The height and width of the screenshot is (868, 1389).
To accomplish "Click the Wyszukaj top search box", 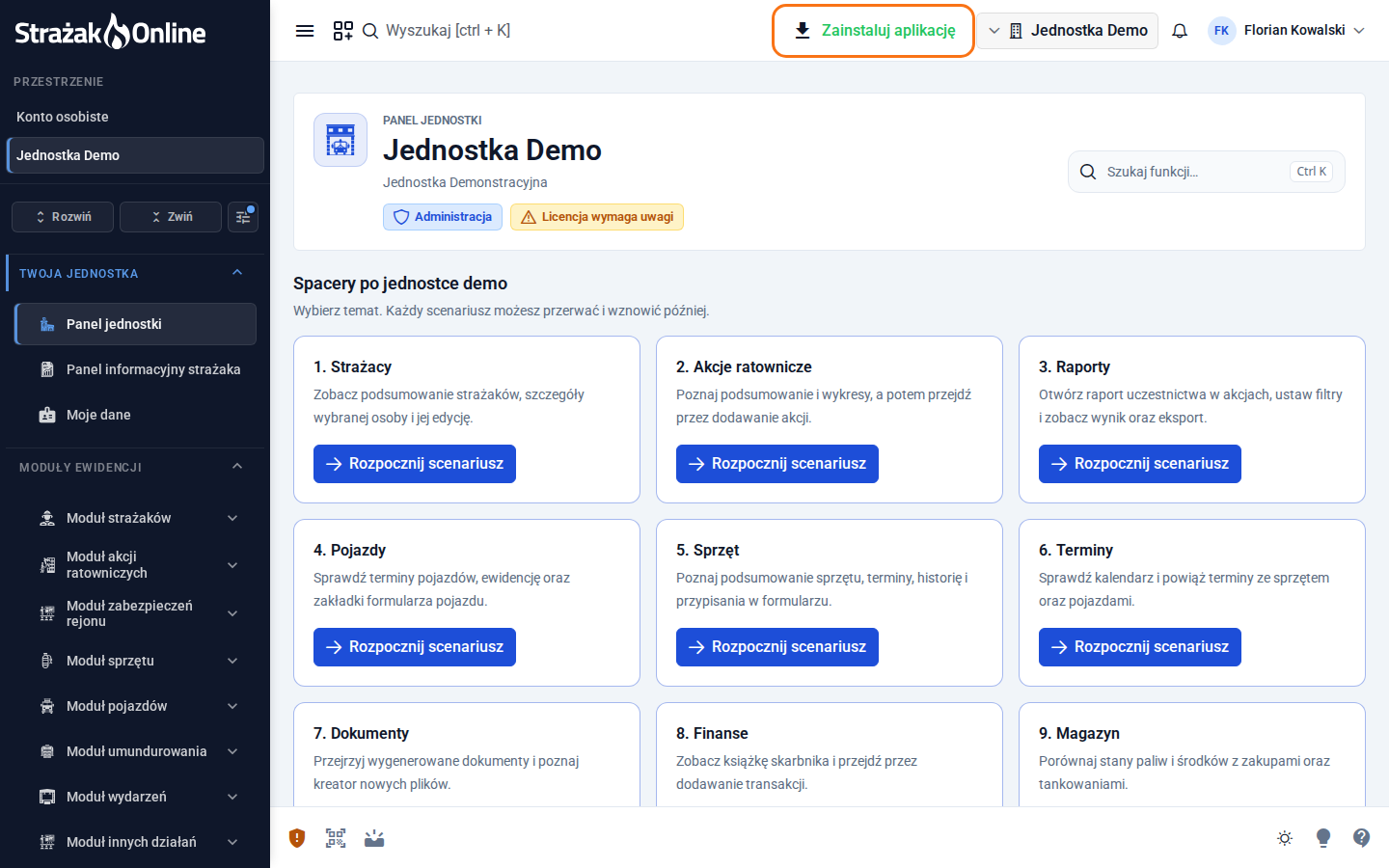I will tap(437, 31).
